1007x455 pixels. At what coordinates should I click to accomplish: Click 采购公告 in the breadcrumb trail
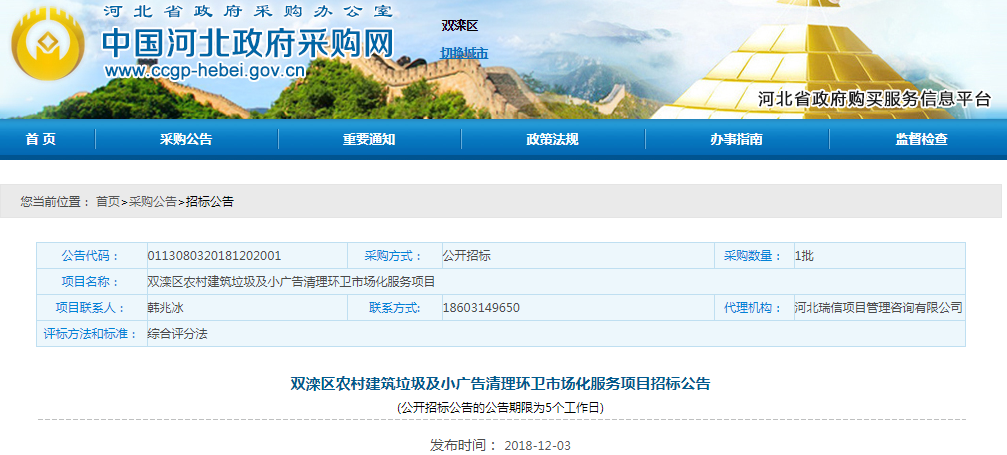click(153, 201)
